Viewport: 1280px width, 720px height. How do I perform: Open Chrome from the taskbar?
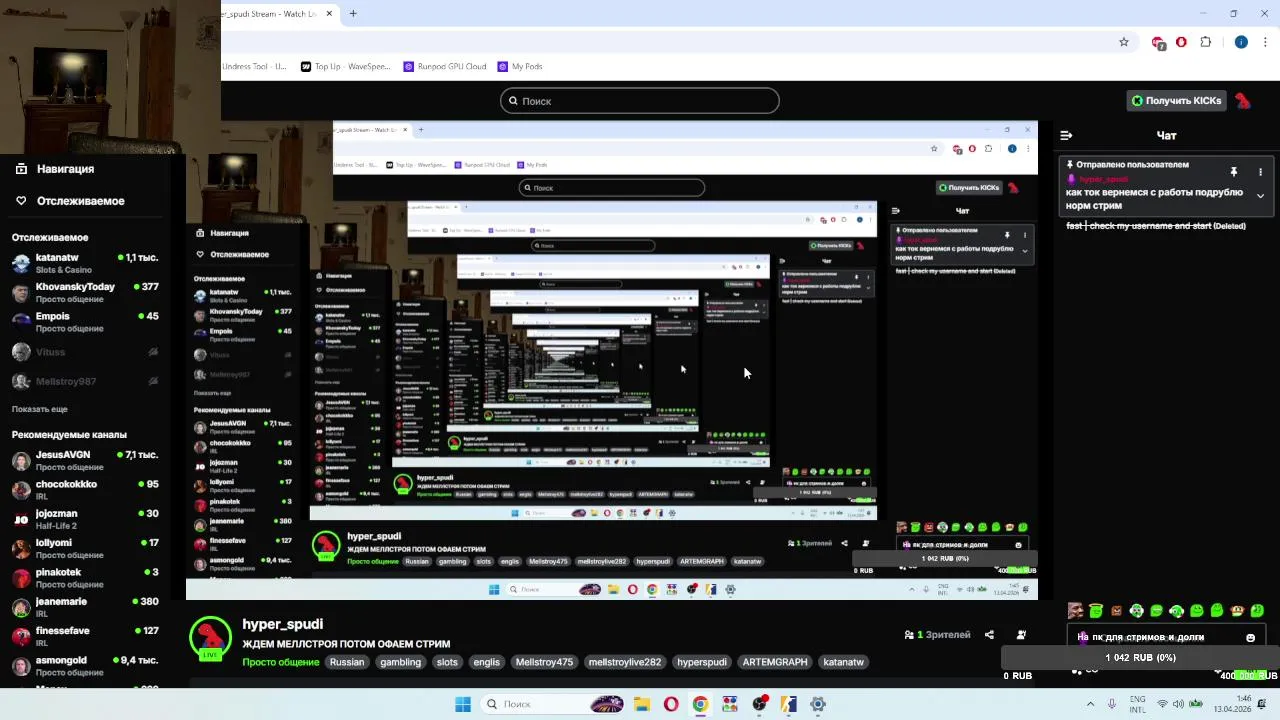[x=700, y=704]
